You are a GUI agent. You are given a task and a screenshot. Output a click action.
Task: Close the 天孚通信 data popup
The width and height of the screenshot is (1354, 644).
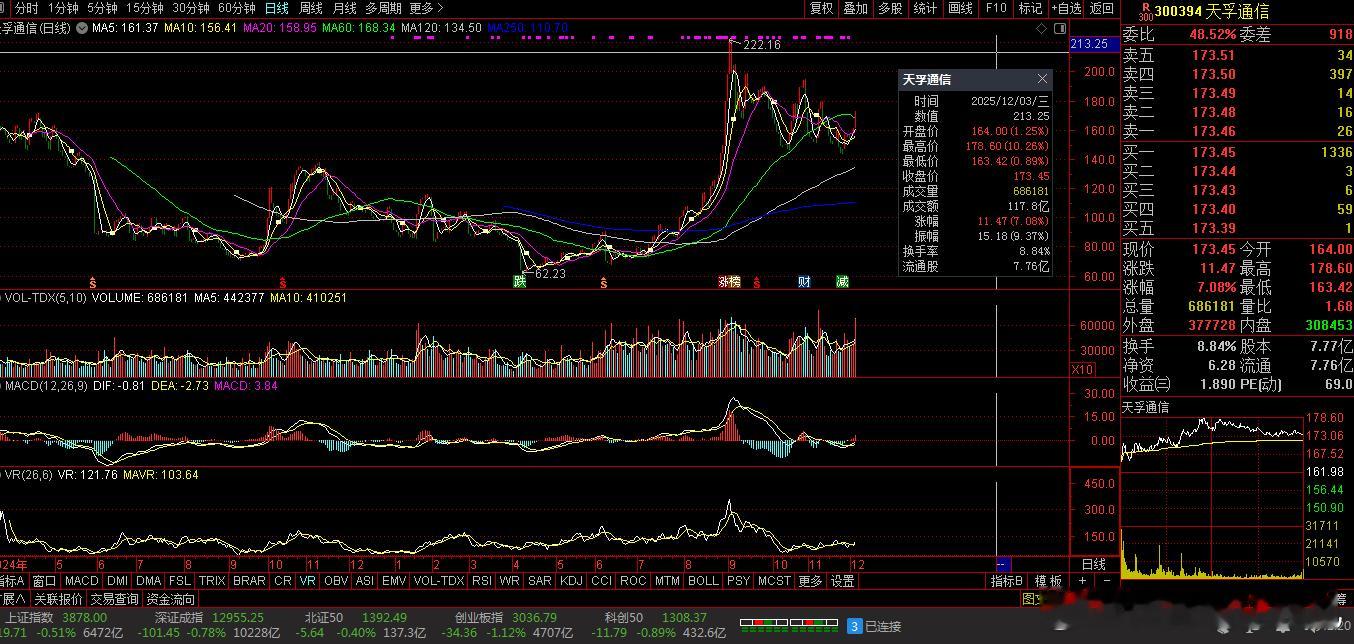tap(1042, 79)
